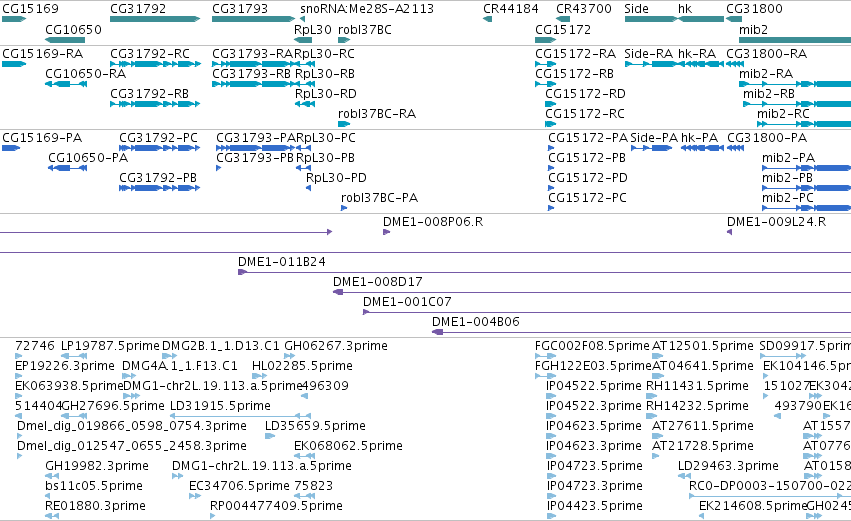Select the DME1-001C07 BAC clone label
The height and width of the screenshot is (521, 851).
(407, 302)
